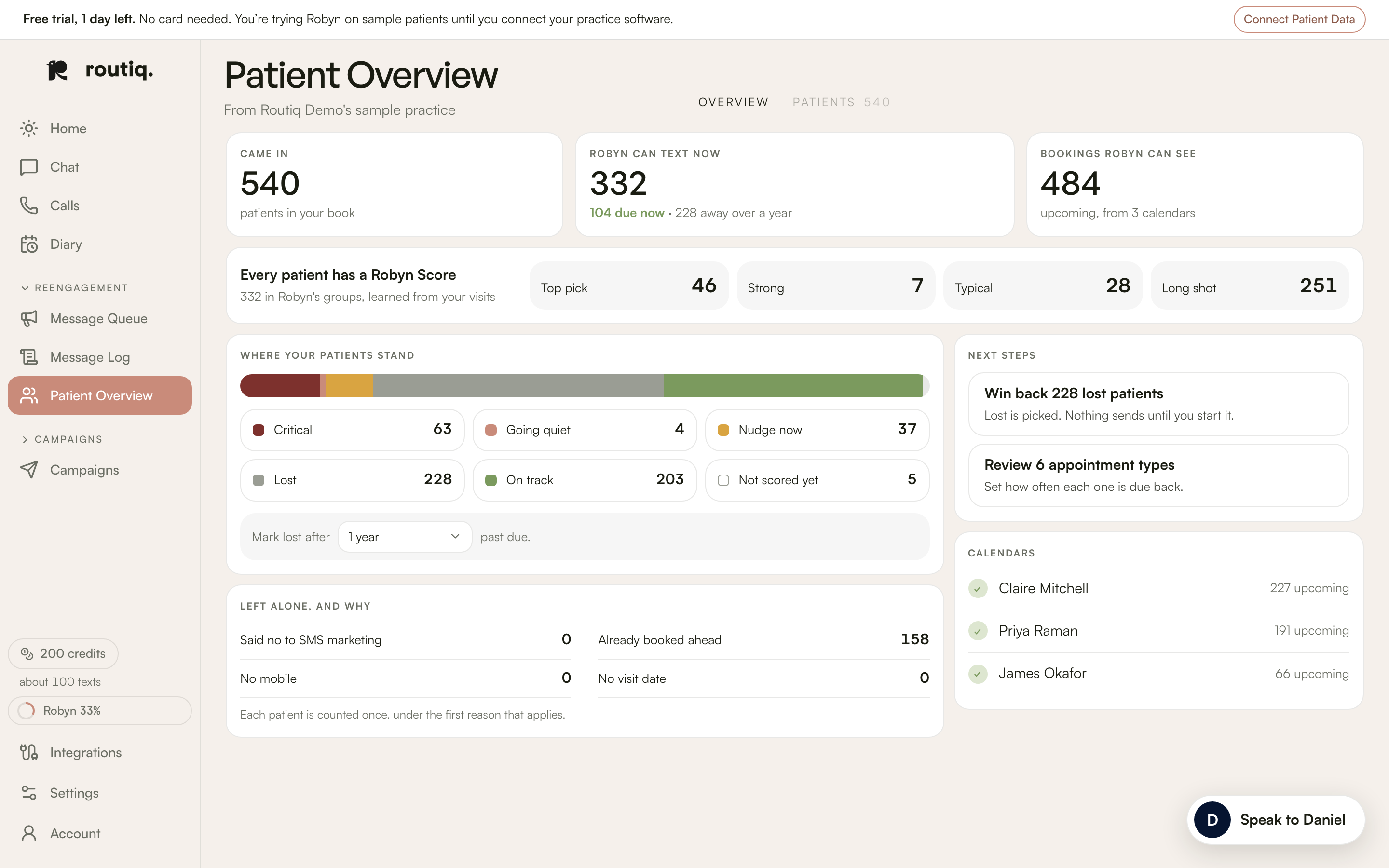Open Integrations via the plug icon
Image resolution: width=1389 pixels, height=868 pixels.
(29, 752)
